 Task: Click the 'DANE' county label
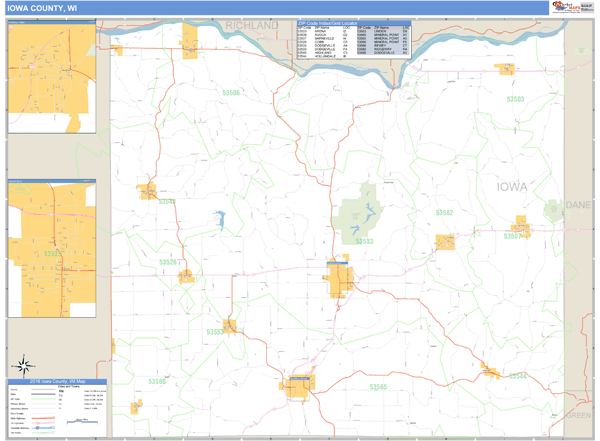point(578,205)
